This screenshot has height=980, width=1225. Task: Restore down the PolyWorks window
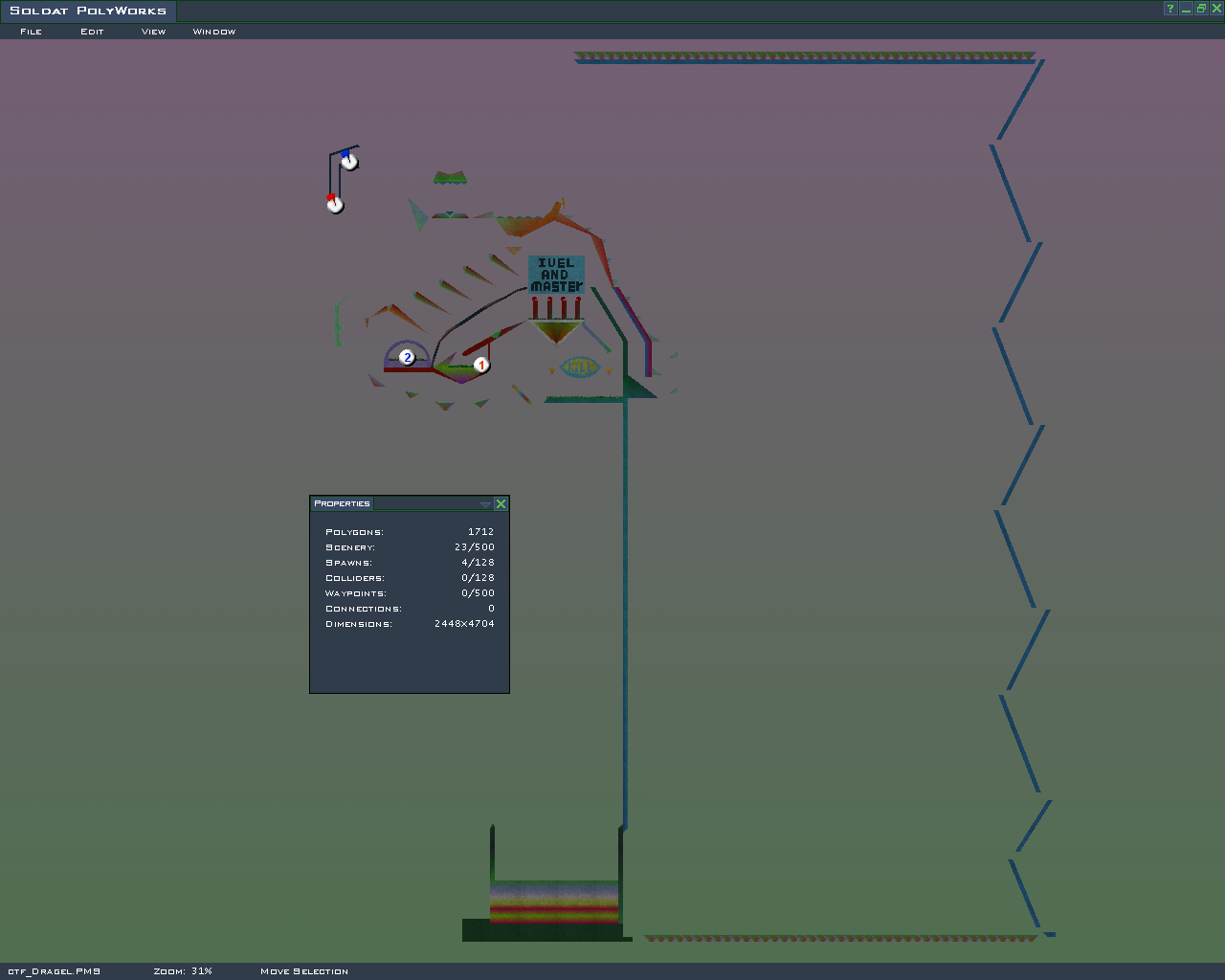point(1201,9)
